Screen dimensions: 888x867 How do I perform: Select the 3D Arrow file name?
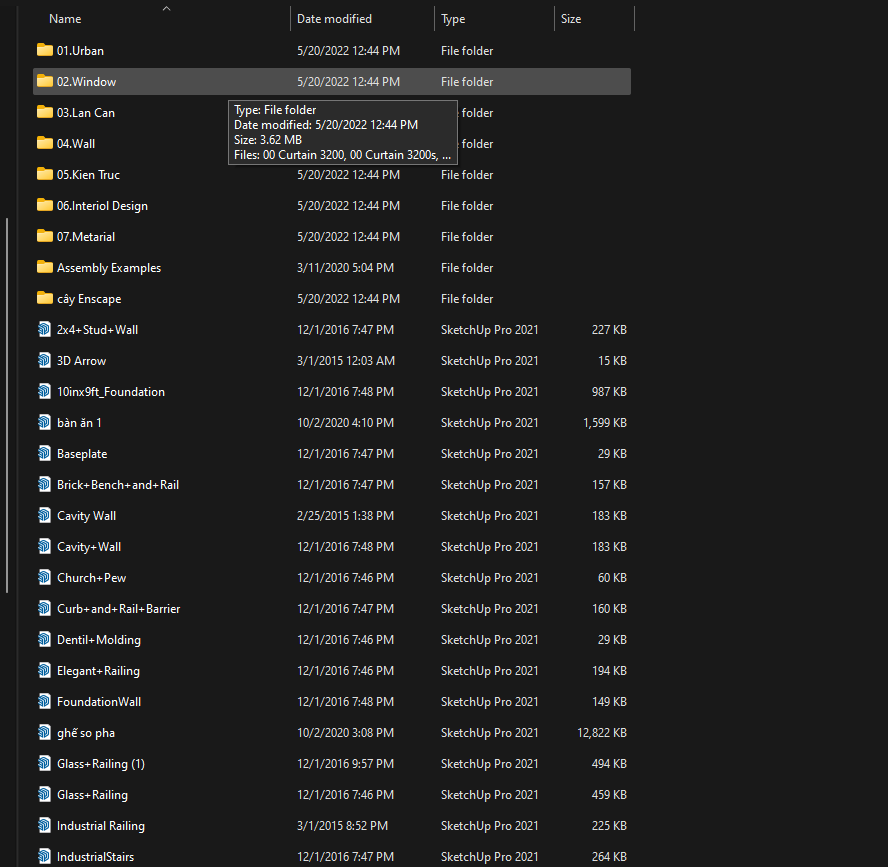point(82,361)
